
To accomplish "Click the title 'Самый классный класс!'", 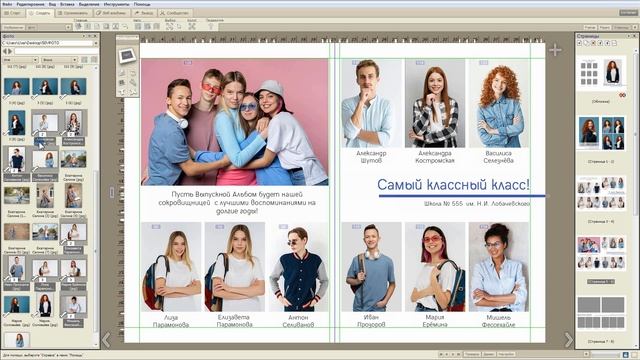I will click(x=453, y=185).
